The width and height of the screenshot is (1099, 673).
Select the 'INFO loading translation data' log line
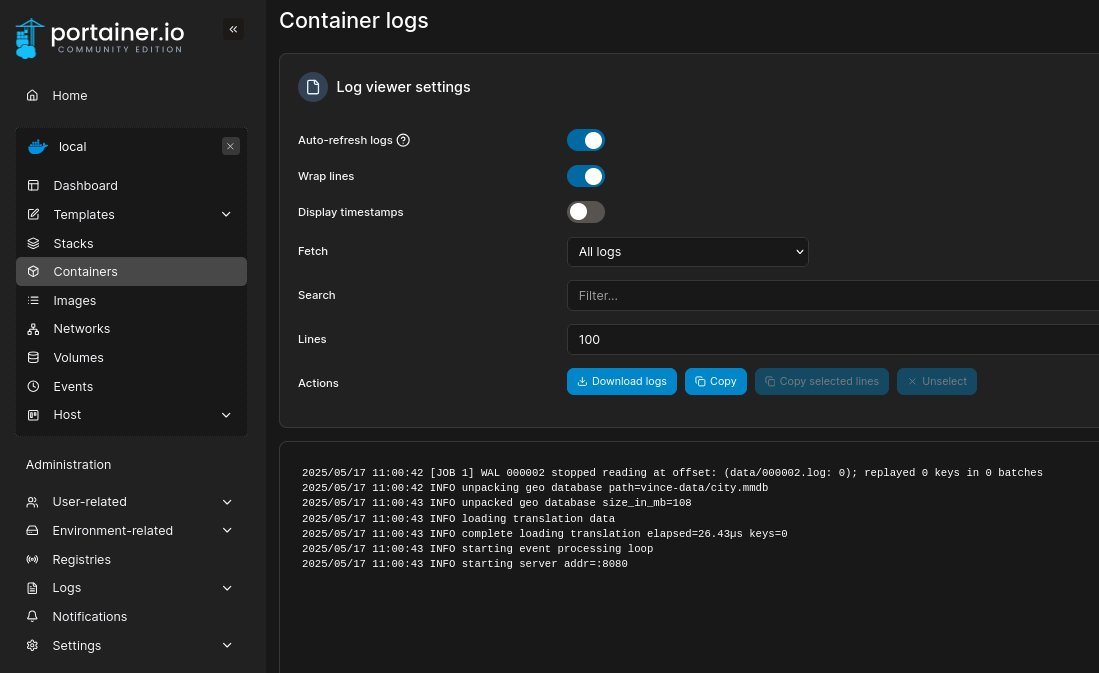coord(458,519)
